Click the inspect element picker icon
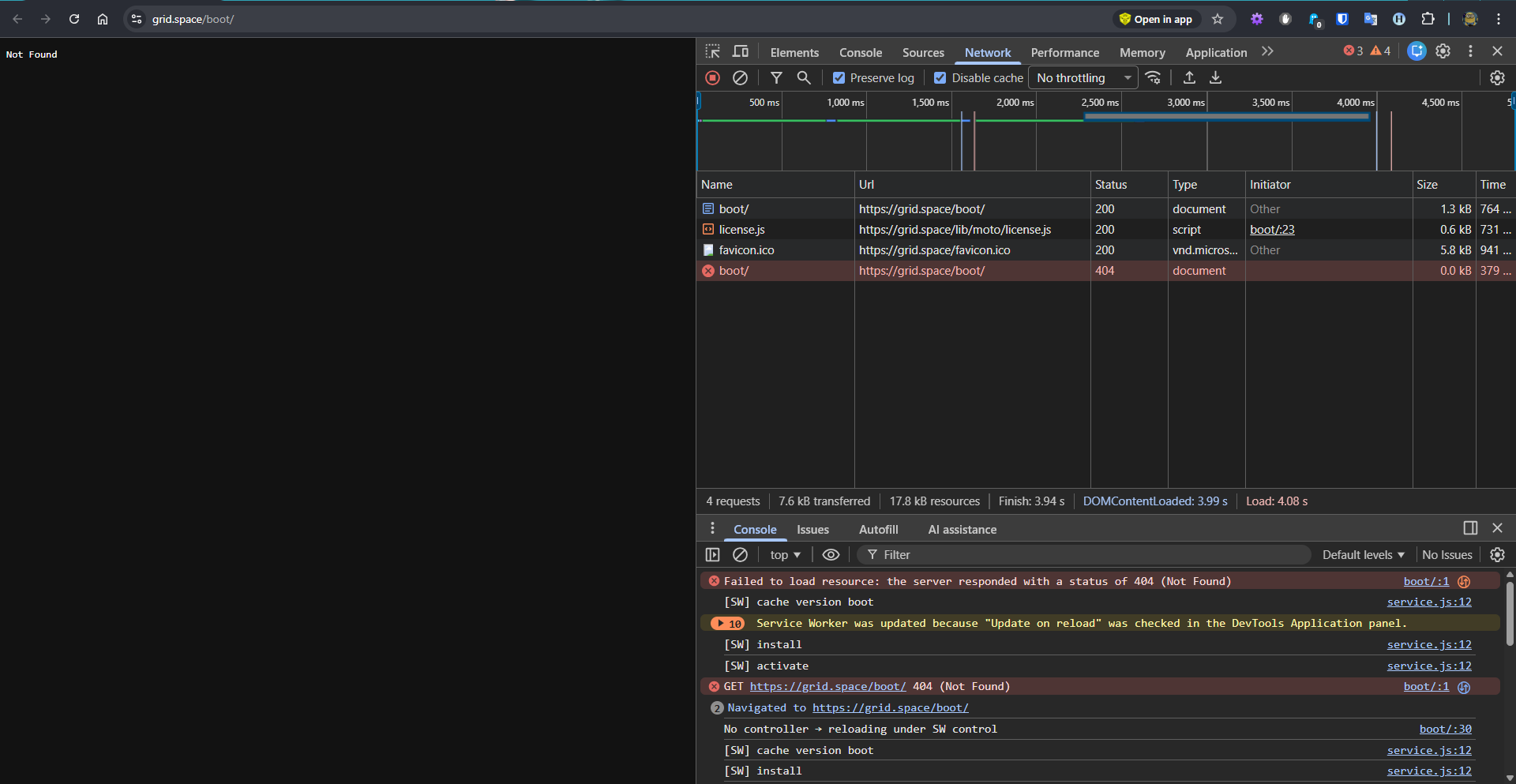 click(712, 51)
